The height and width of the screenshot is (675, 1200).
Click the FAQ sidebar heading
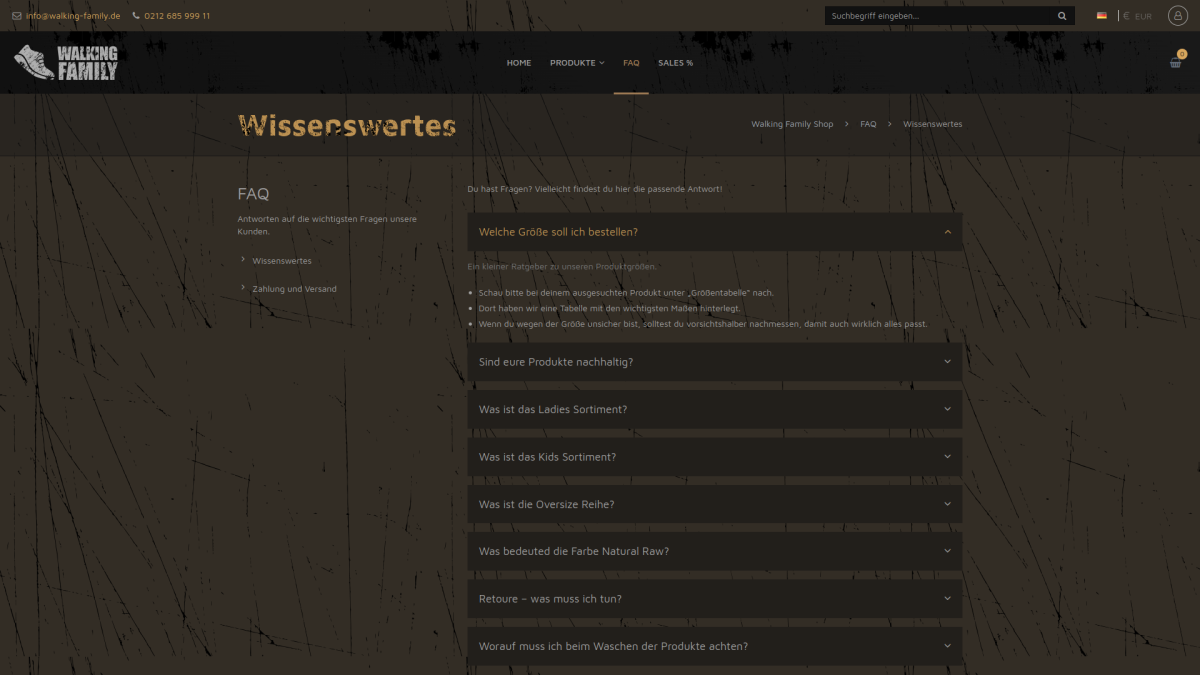coord(253,194)
